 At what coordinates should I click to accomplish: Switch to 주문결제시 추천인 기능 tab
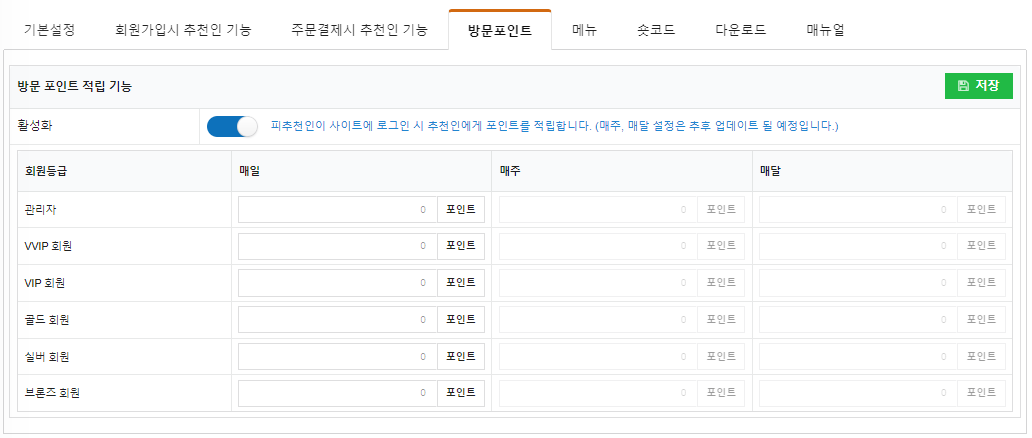359,30
